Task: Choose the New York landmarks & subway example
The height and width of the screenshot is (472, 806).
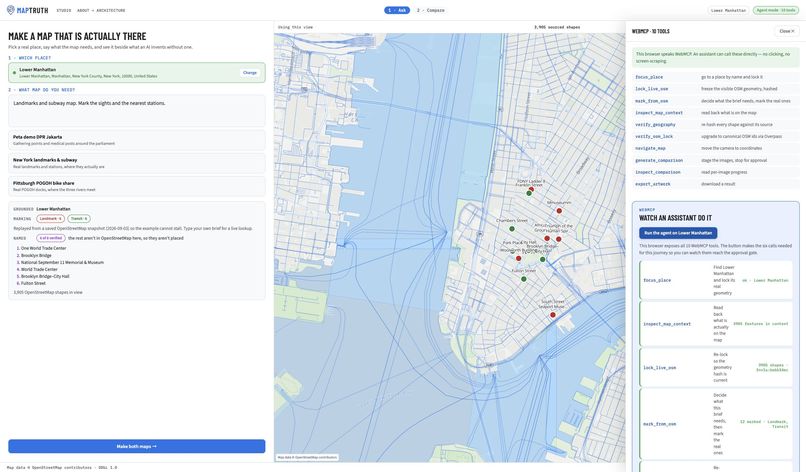Action: pyautogui.click(x=137, y=163)
